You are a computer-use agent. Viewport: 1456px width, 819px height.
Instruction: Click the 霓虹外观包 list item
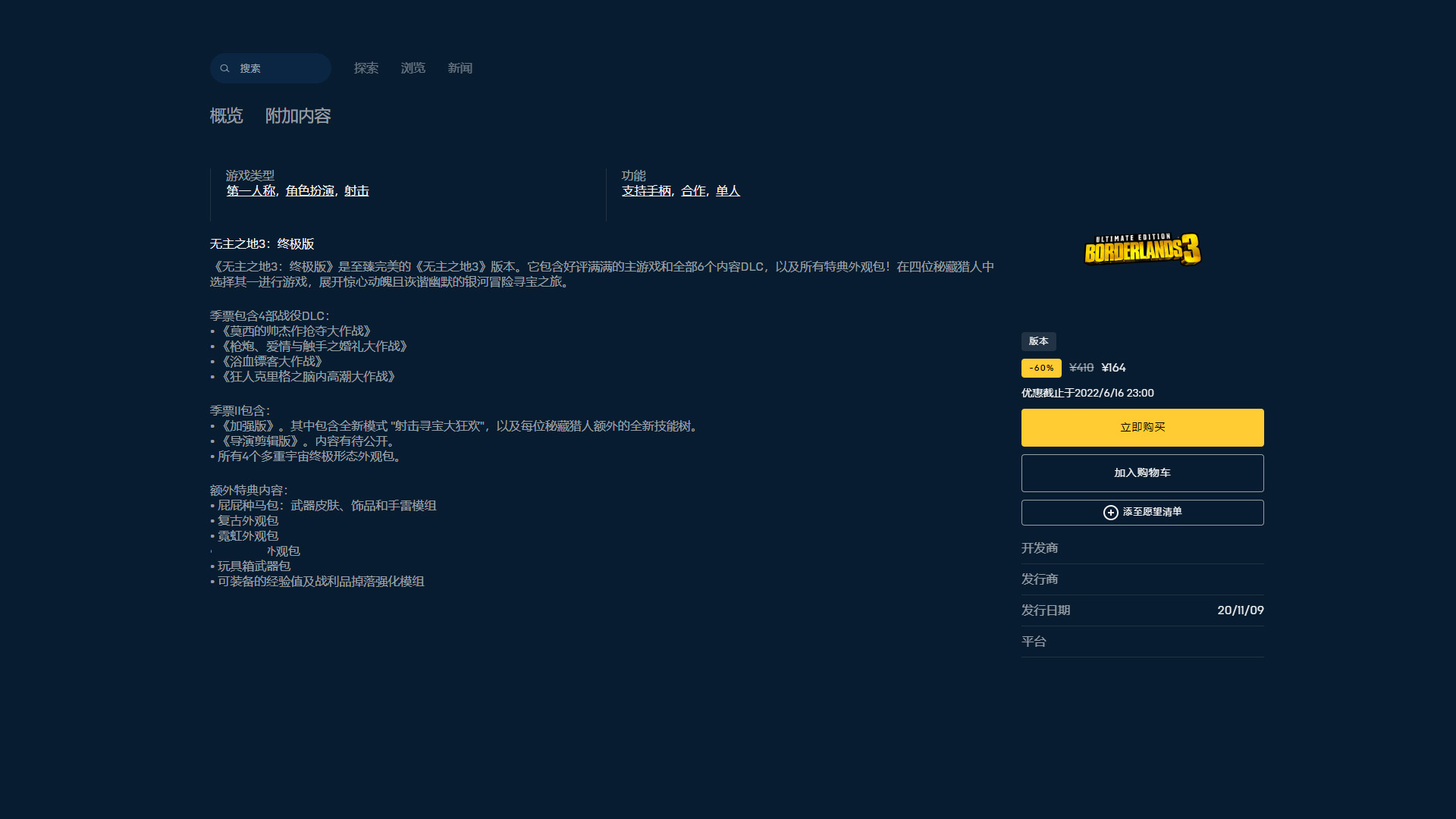point(245,536)
